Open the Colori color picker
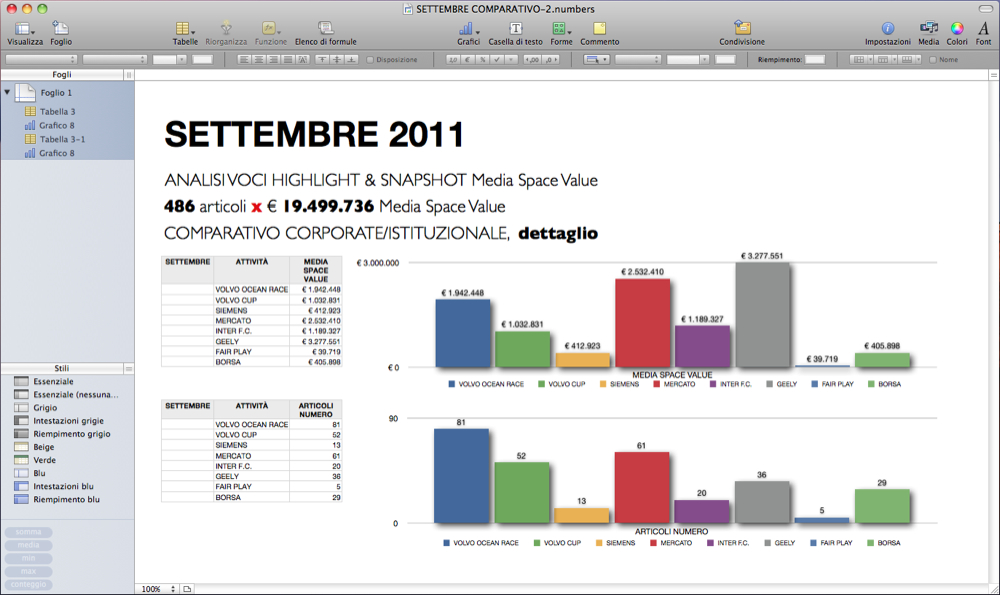Image resolution: width=1000 pixels, height=595 pixels. tap(957, 29)
